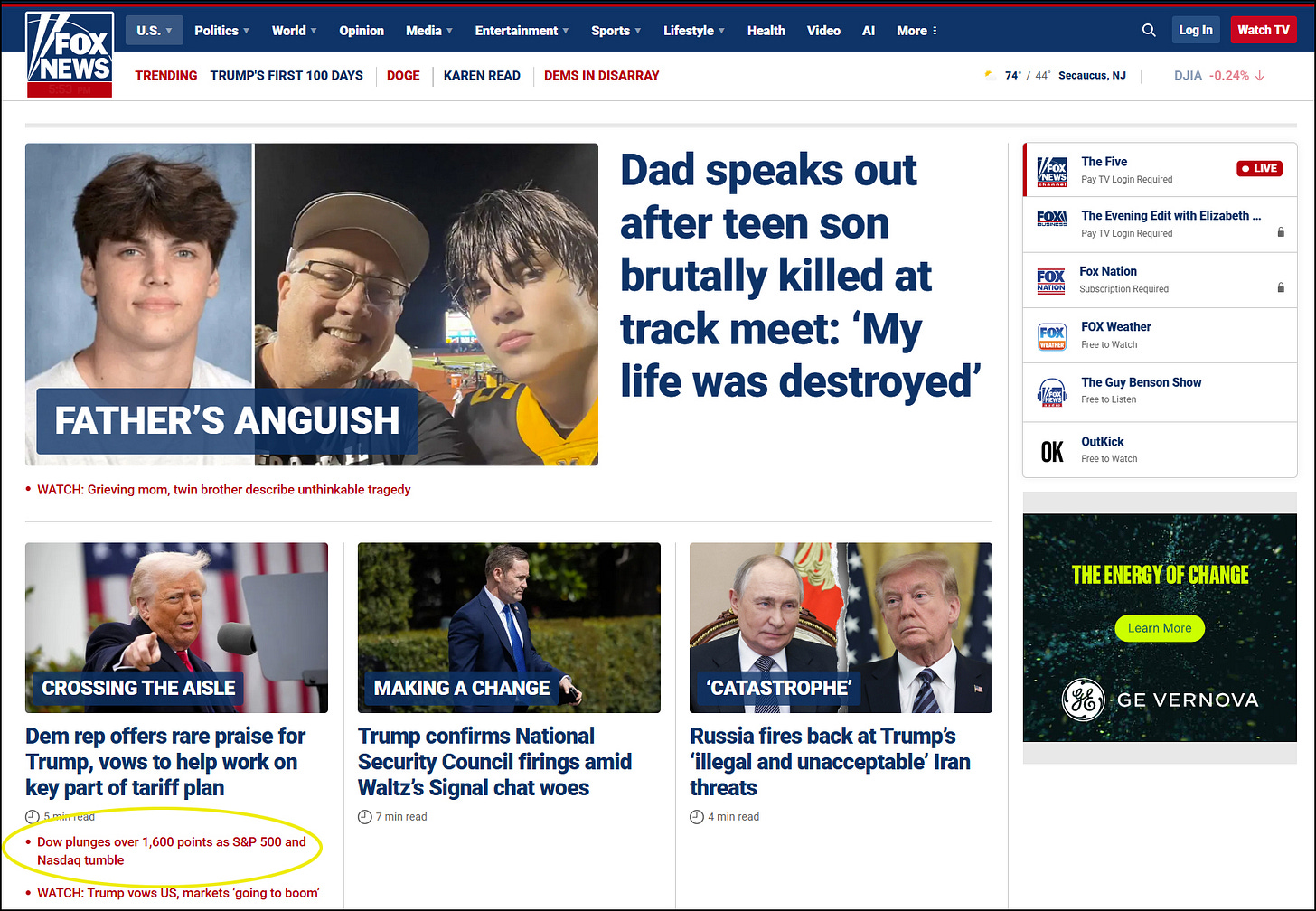
Task: Click the 'Catastrophe' Putin and Trump thumbnail
Action: [x=841, y=628]
